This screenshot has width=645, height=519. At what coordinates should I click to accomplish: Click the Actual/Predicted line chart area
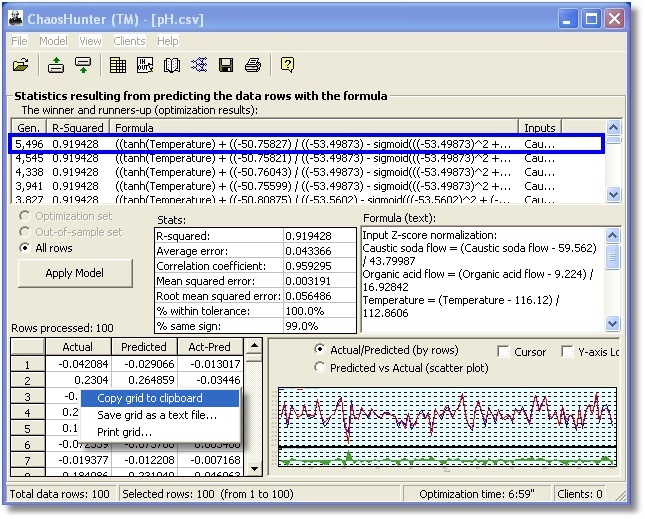pyautogui.click(x=448, y=427)
